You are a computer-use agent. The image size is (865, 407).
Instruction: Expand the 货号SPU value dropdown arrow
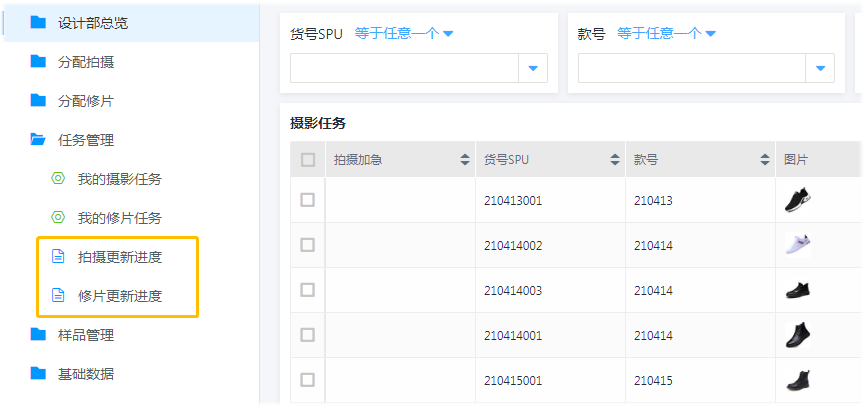(x=533, y=68)
